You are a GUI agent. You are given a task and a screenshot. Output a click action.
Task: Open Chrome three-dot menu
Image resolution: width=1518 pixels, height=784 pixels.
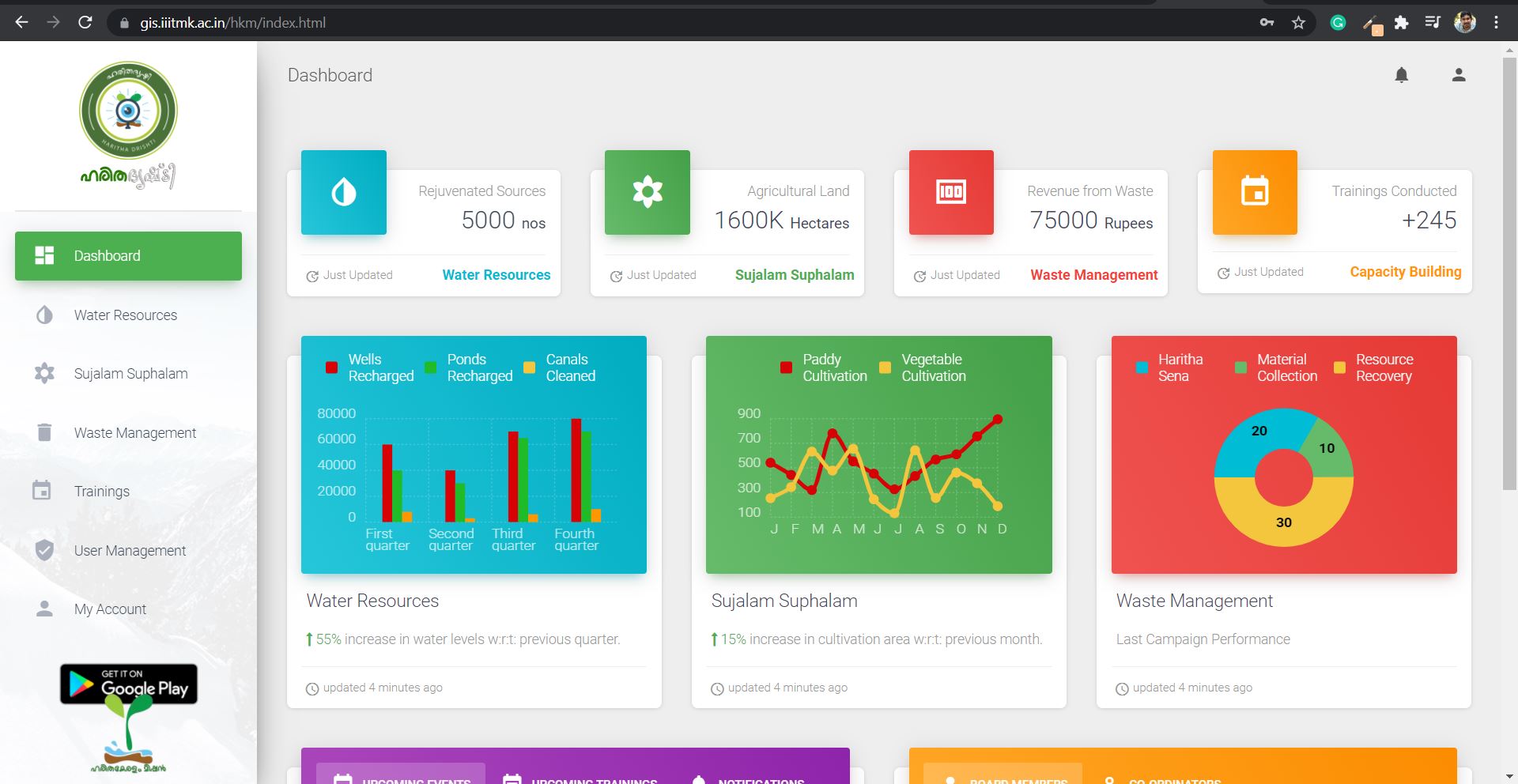(1496, 22)
